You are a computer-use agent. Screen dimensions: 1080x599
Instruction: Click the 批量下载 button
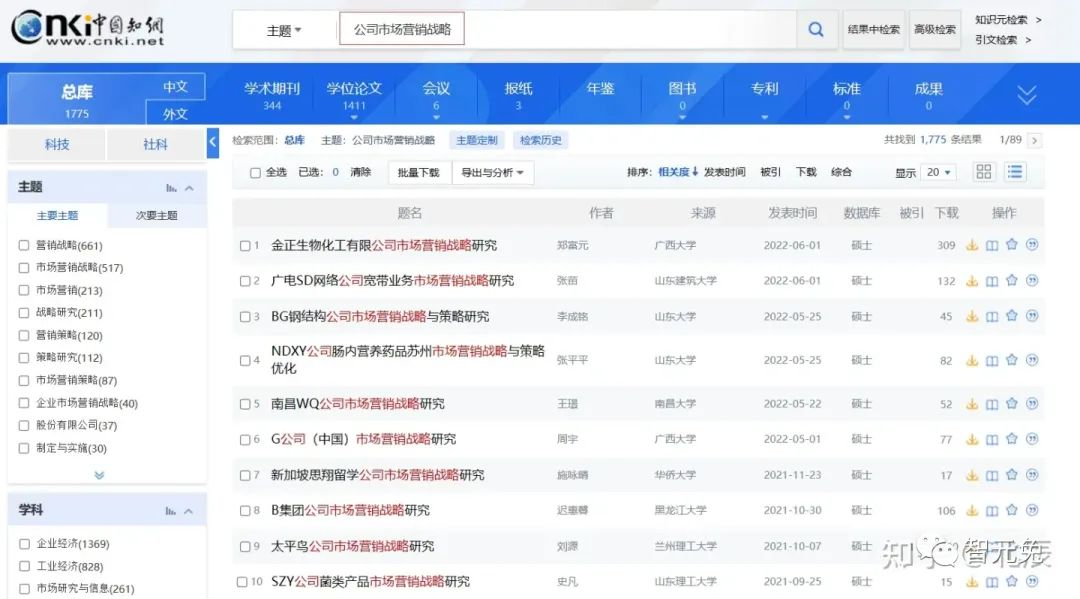coord(419,173)
